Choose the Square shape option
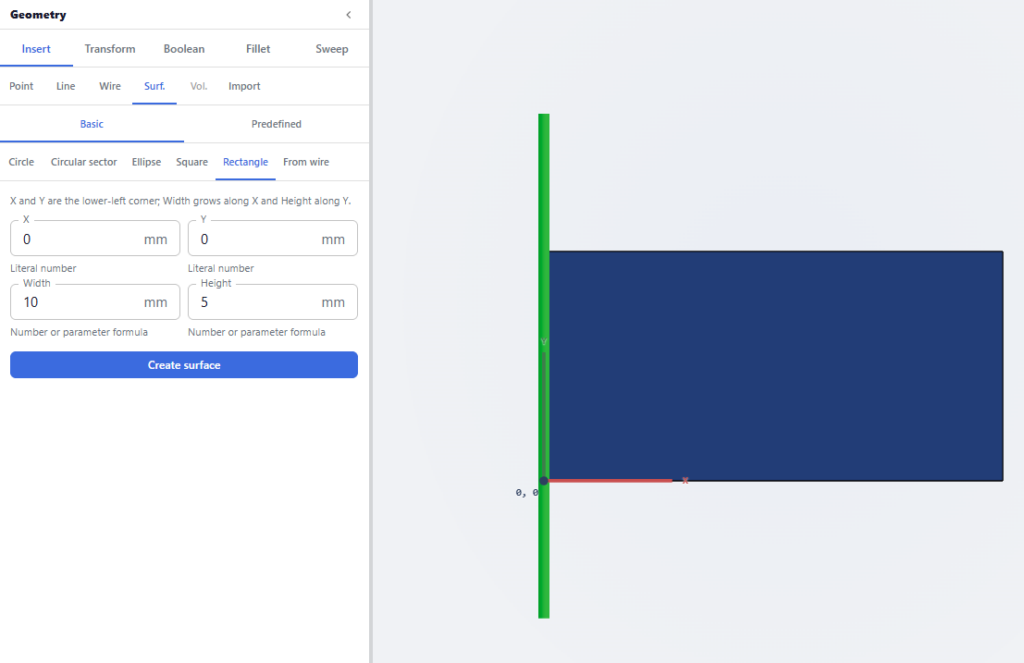 click(x=192, y=162)
